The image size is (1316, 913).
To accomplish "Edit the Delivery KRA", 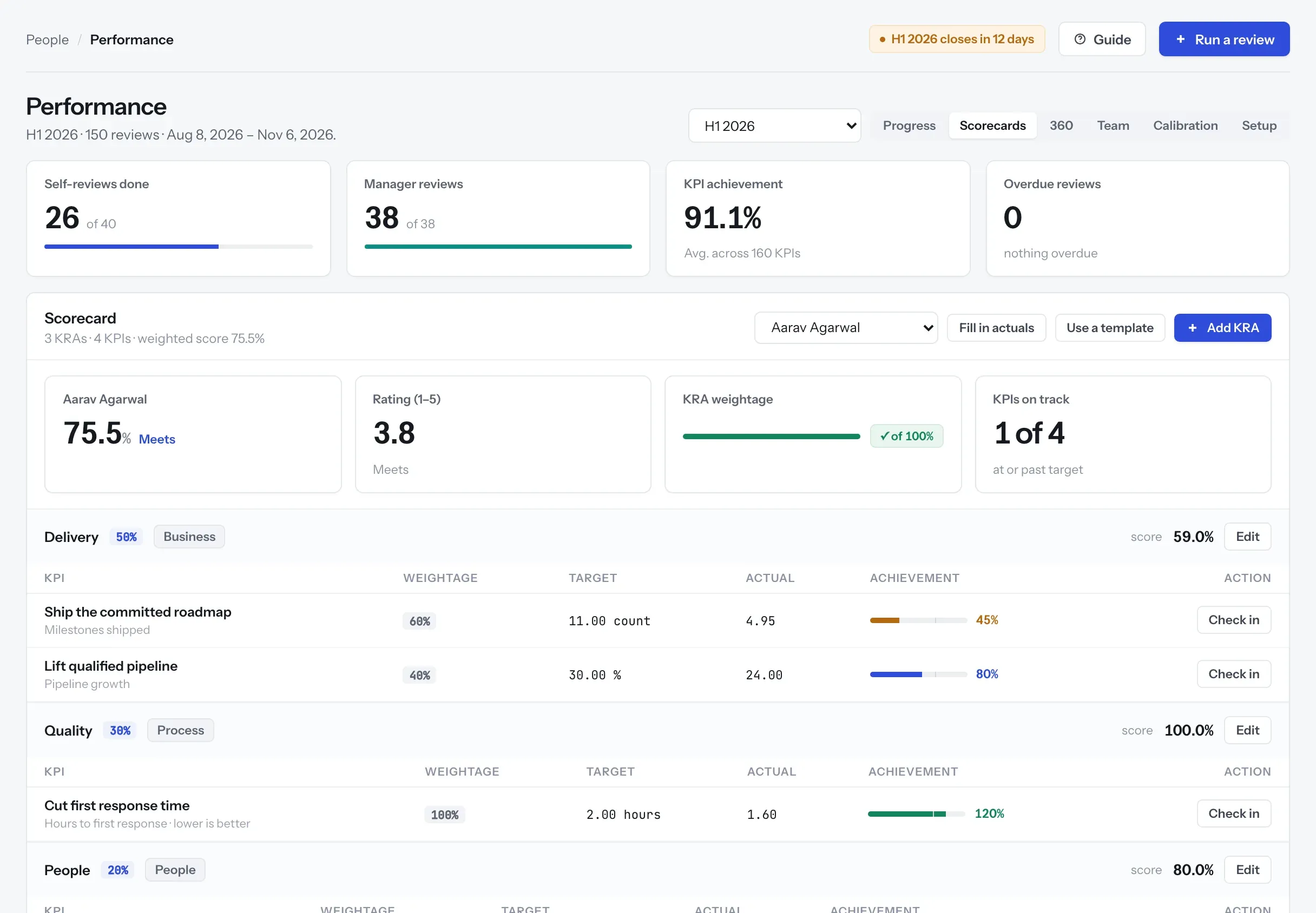I will [x=1247, y=537].
